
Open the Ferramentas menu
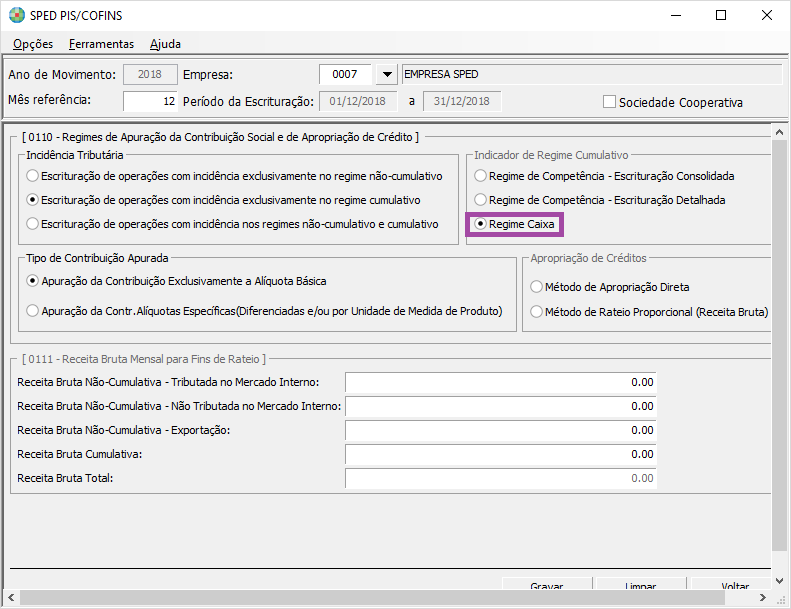pyautogui.click(x=101, y=44)
